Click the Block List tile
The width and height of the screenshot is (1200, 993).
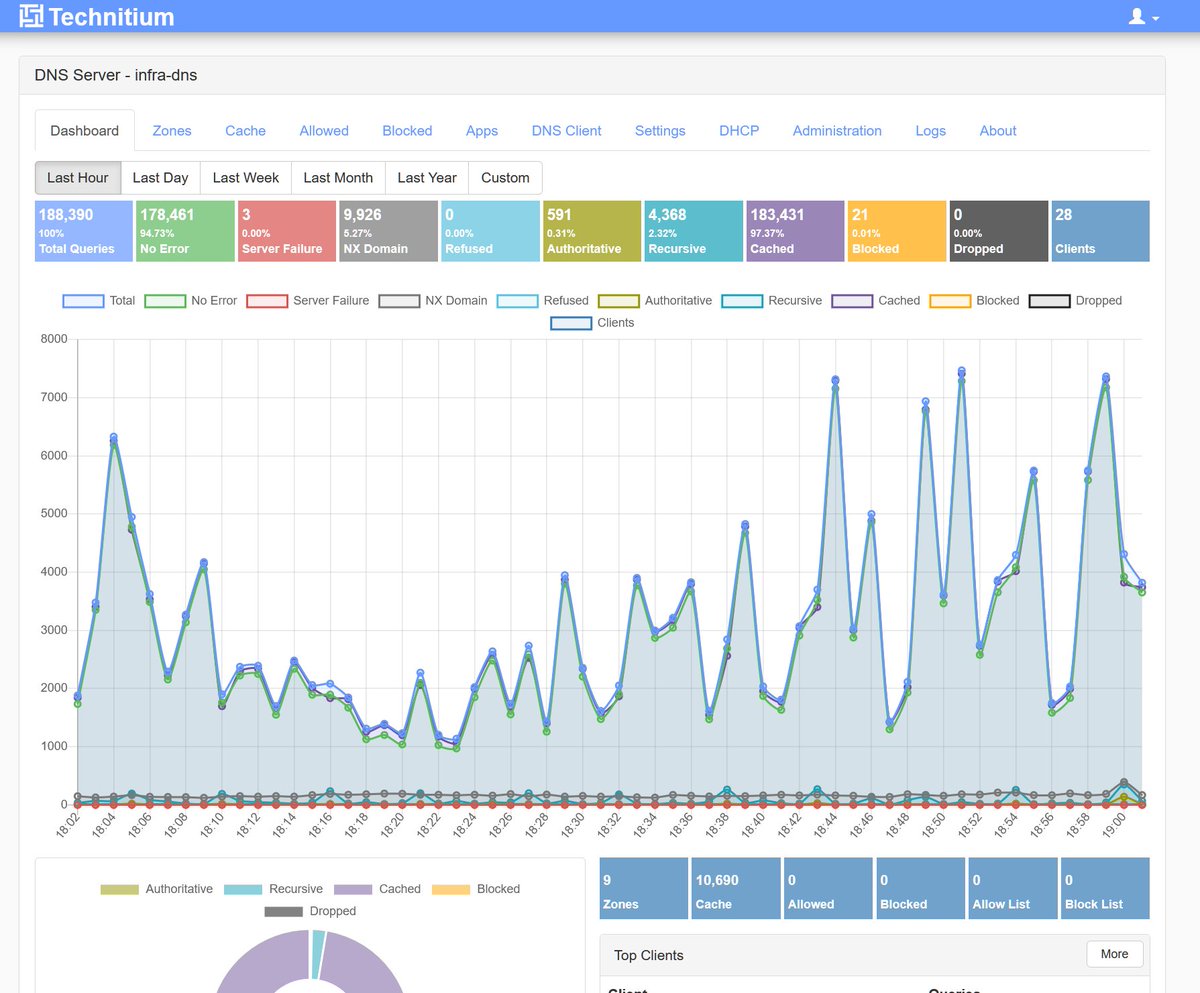[1106, 888]
